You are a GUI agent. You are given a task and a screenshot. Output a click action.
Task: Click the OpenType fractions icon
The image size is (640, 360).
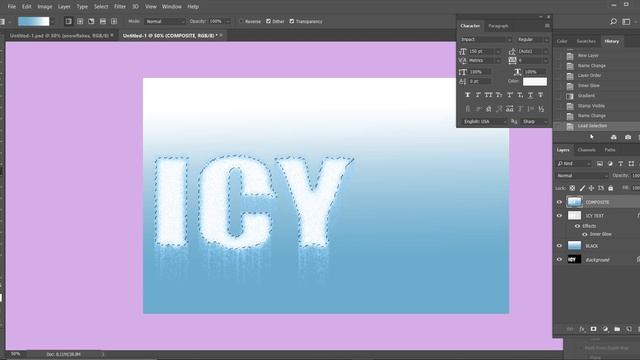tap(541, 109)
